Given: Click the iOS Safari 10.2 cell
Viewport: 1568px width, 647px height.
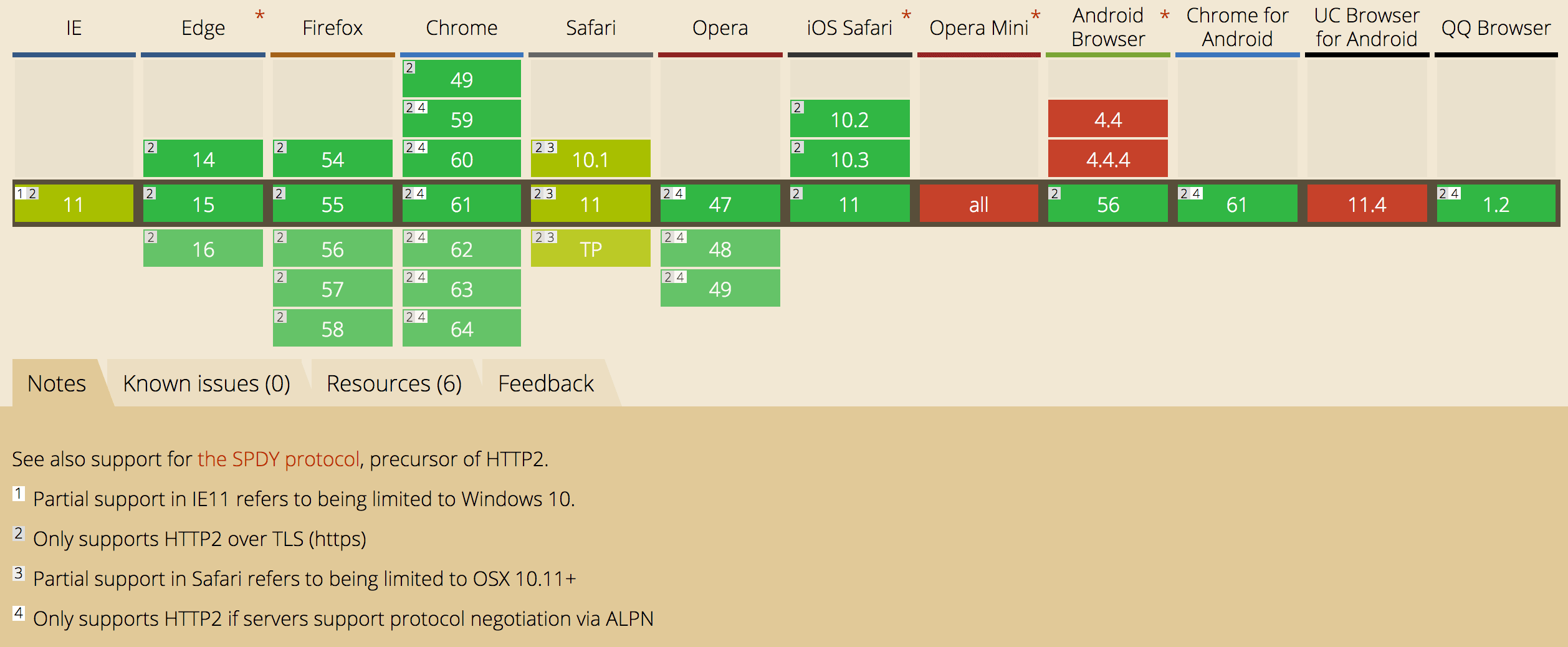Looking at the screenshot, I should [x=850, y=118].
